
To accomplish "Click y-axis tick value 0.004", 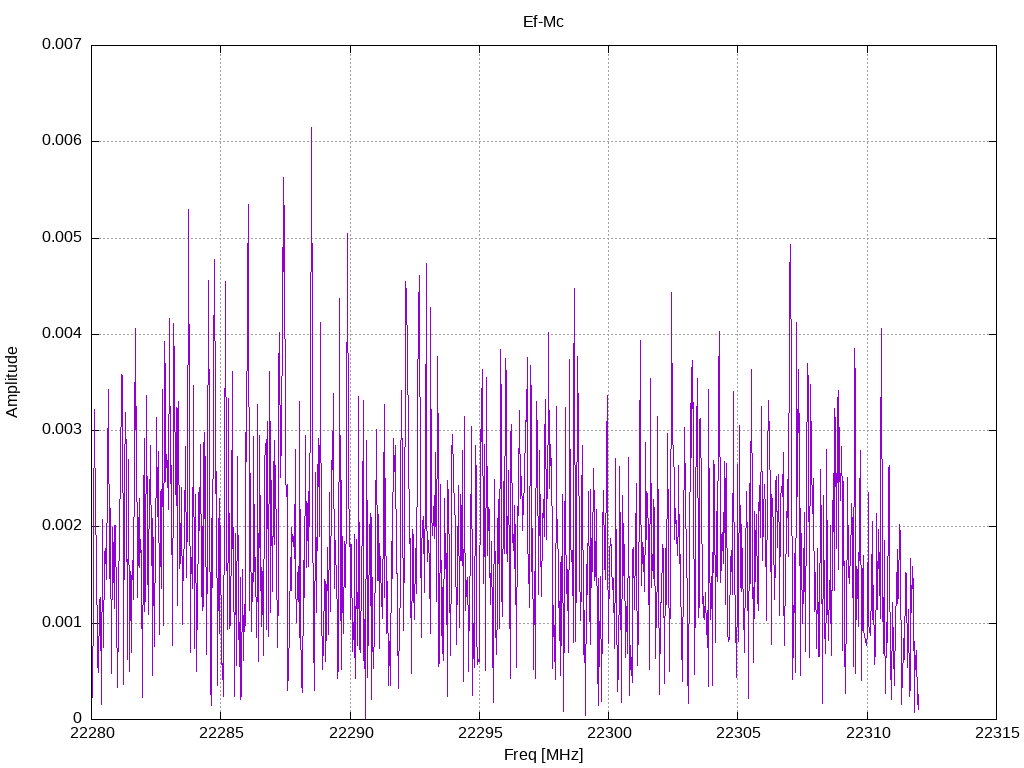I will point(62,333).
